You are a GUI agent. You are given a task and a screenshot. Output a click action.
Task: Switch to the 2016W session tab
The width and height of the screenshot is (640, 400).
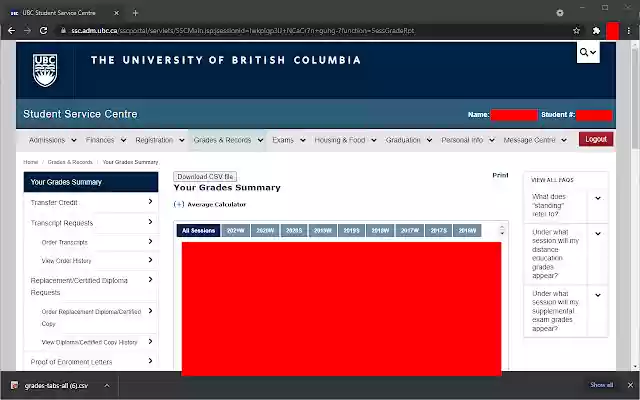[x=467, y=231]
